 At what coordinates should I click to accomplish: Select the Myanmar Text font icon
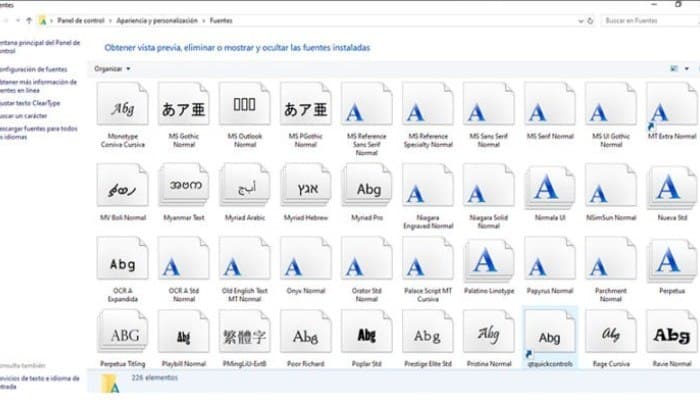coord(183,185)
